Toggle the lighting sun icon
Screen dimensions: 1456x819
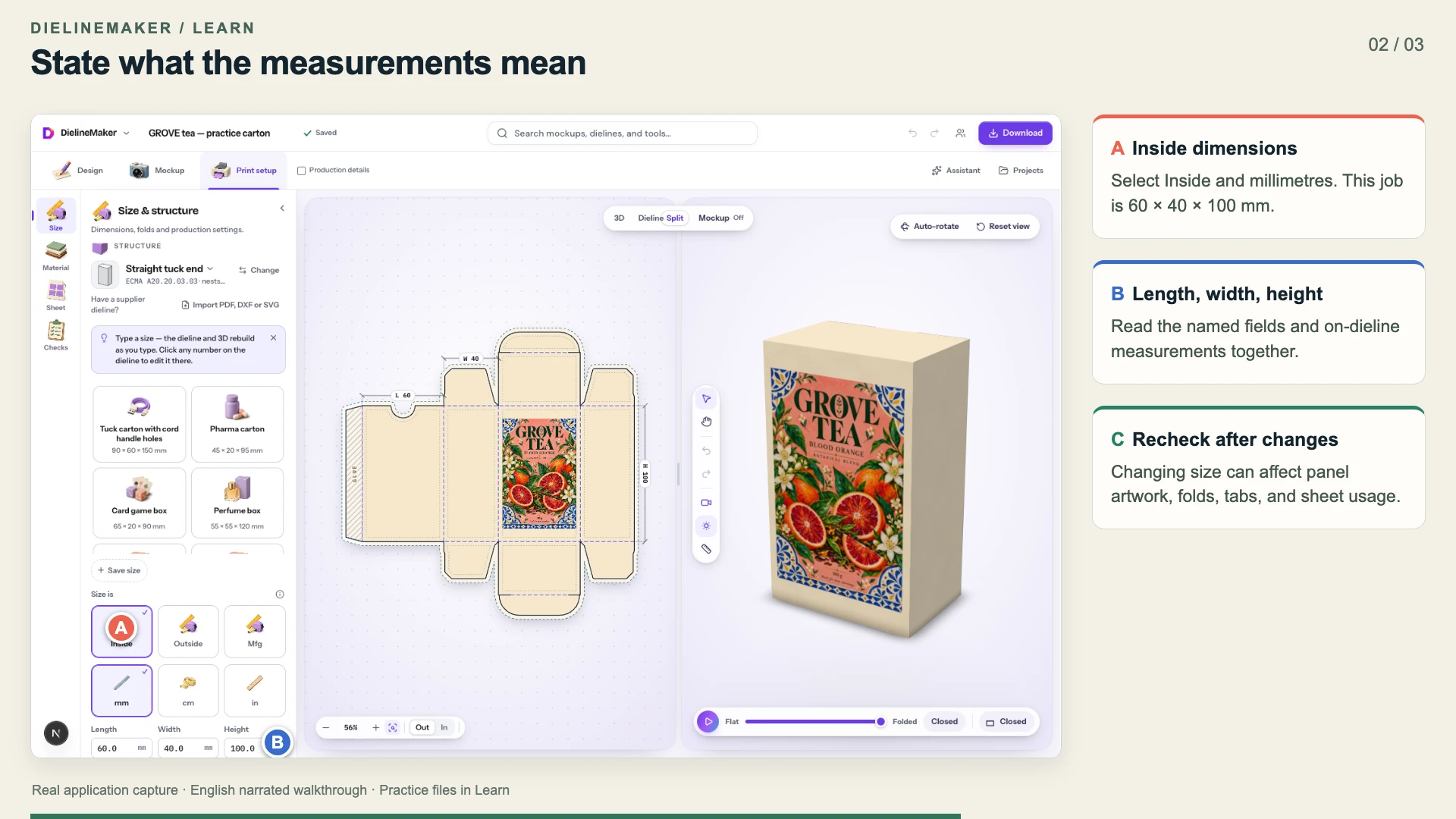(x=706, y=526)
